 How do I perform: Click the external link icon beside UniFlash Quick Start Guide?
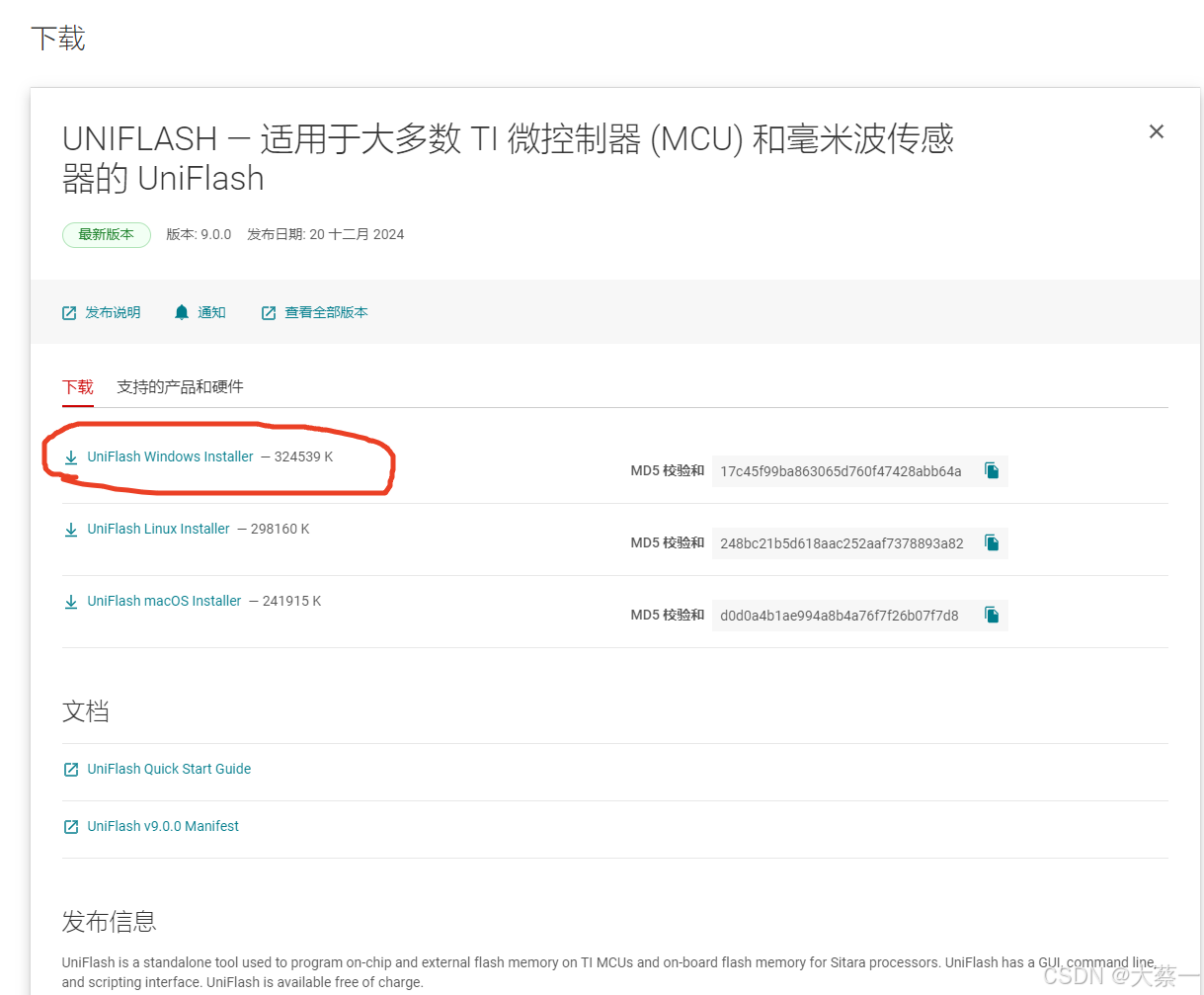pos(70,769)
